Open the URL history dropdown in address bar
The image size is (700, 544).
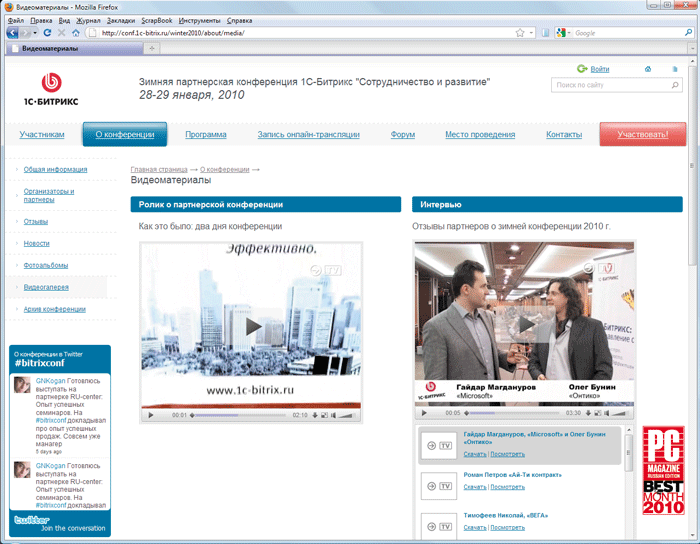point(531,33)
